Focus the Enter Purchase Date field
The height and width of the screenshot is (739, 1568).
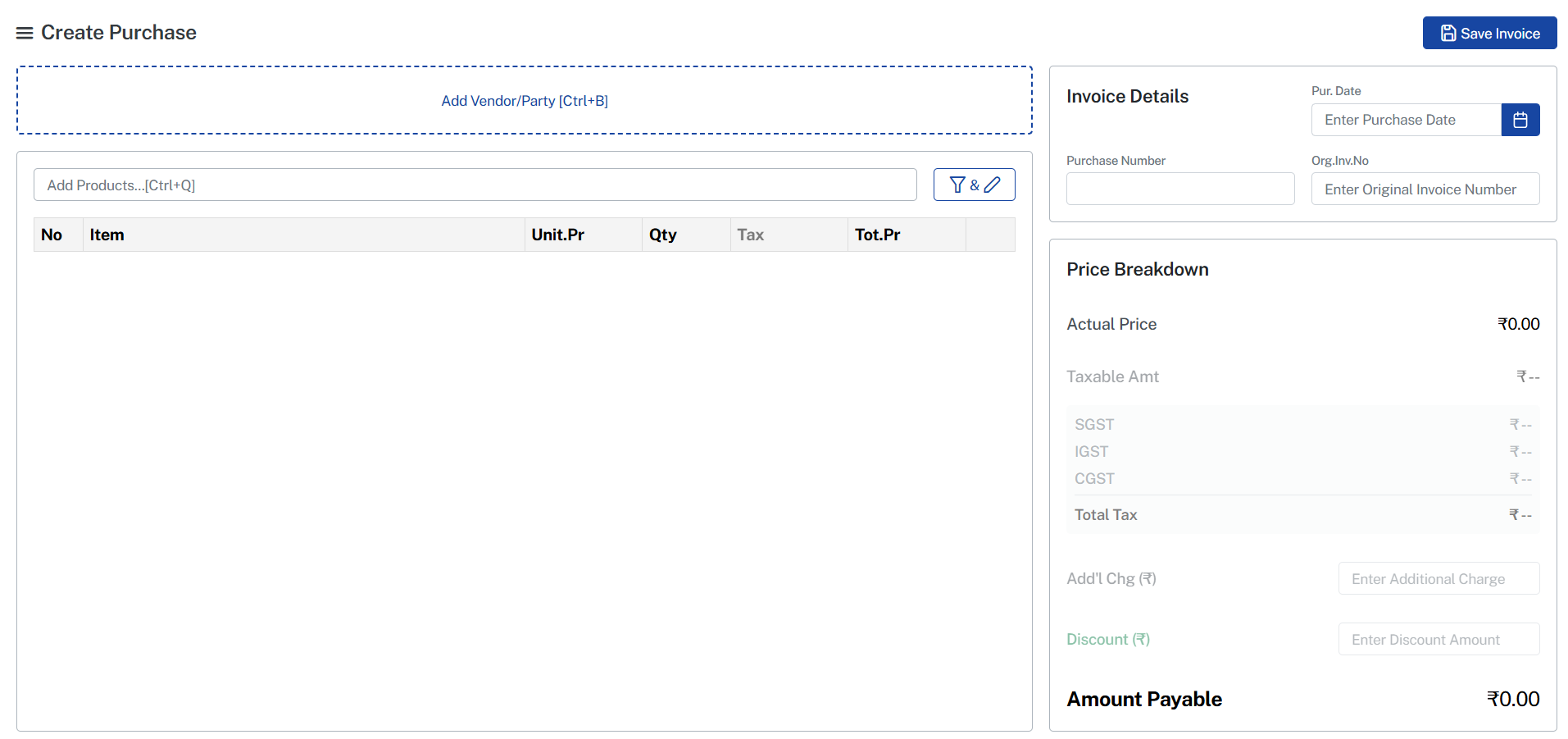1407,120
